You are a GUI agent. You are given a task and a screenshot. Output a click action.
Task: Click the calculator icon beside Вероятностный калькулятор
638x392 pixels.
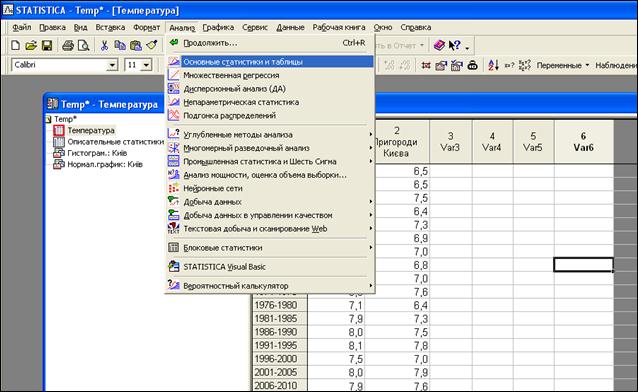(x=174, y=285)
